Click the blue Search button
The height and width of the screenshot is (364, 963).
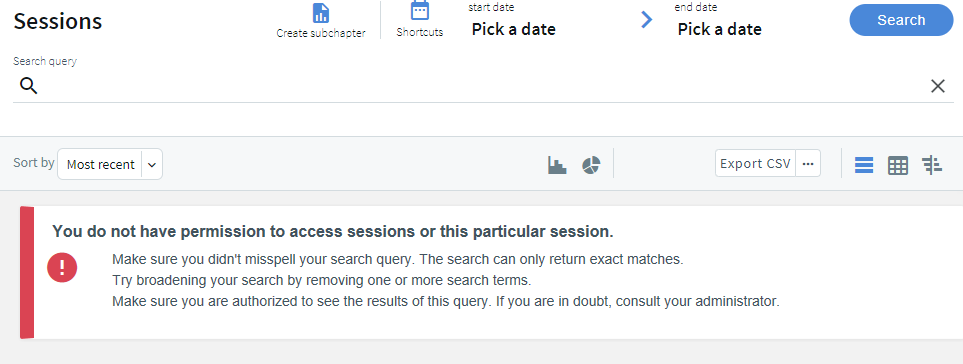(x=901, y=20)
